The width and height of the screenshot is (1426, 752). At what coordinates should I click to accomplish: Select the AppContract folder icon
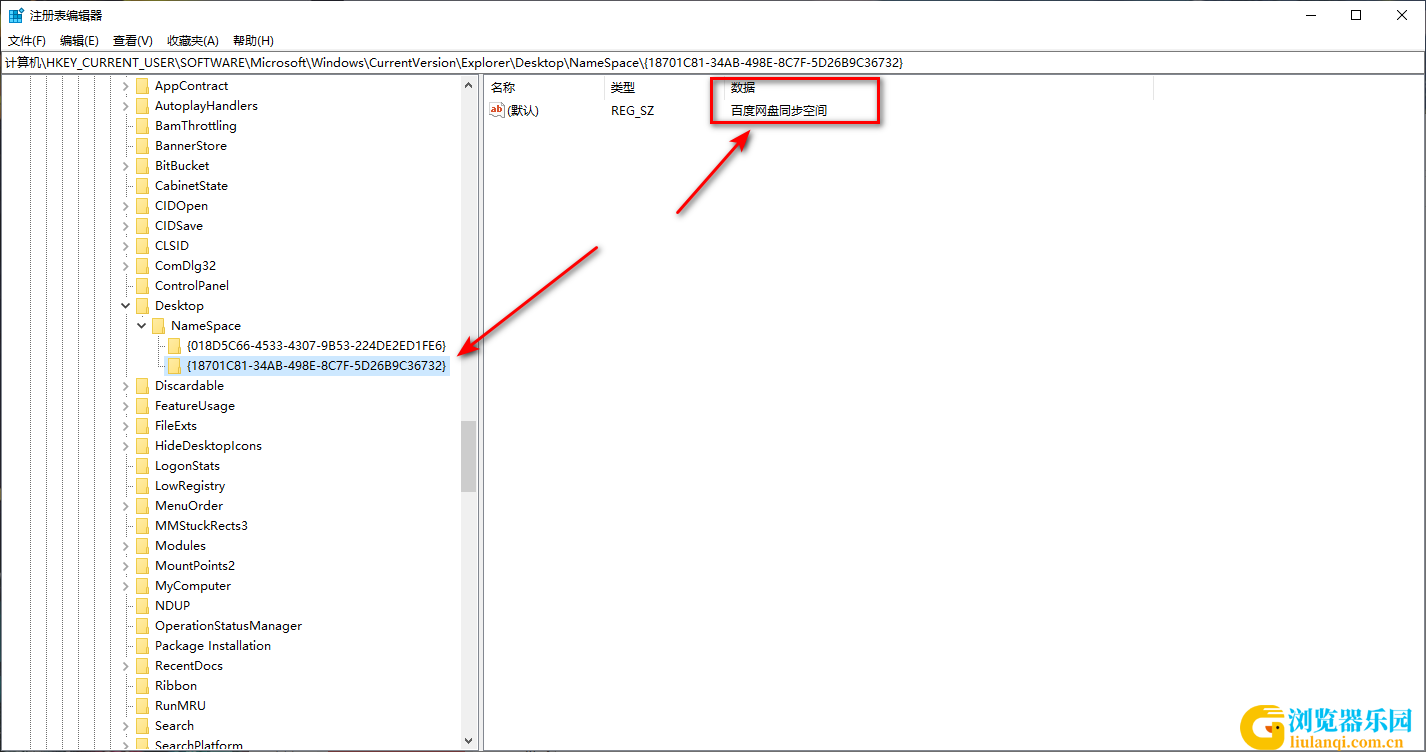142,86
